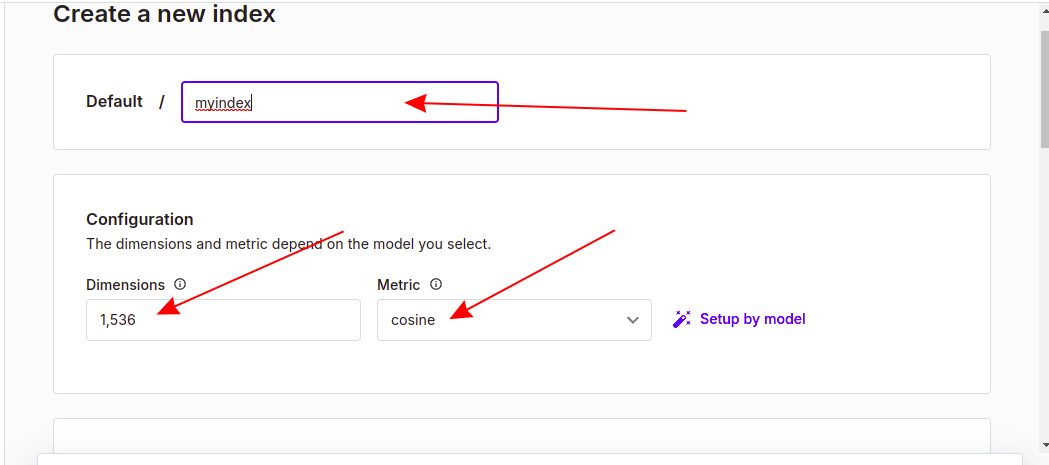Open the Setup by model link
This screenshot has width=1049, height=465.
pyautogui.click(x=752, y=319)
